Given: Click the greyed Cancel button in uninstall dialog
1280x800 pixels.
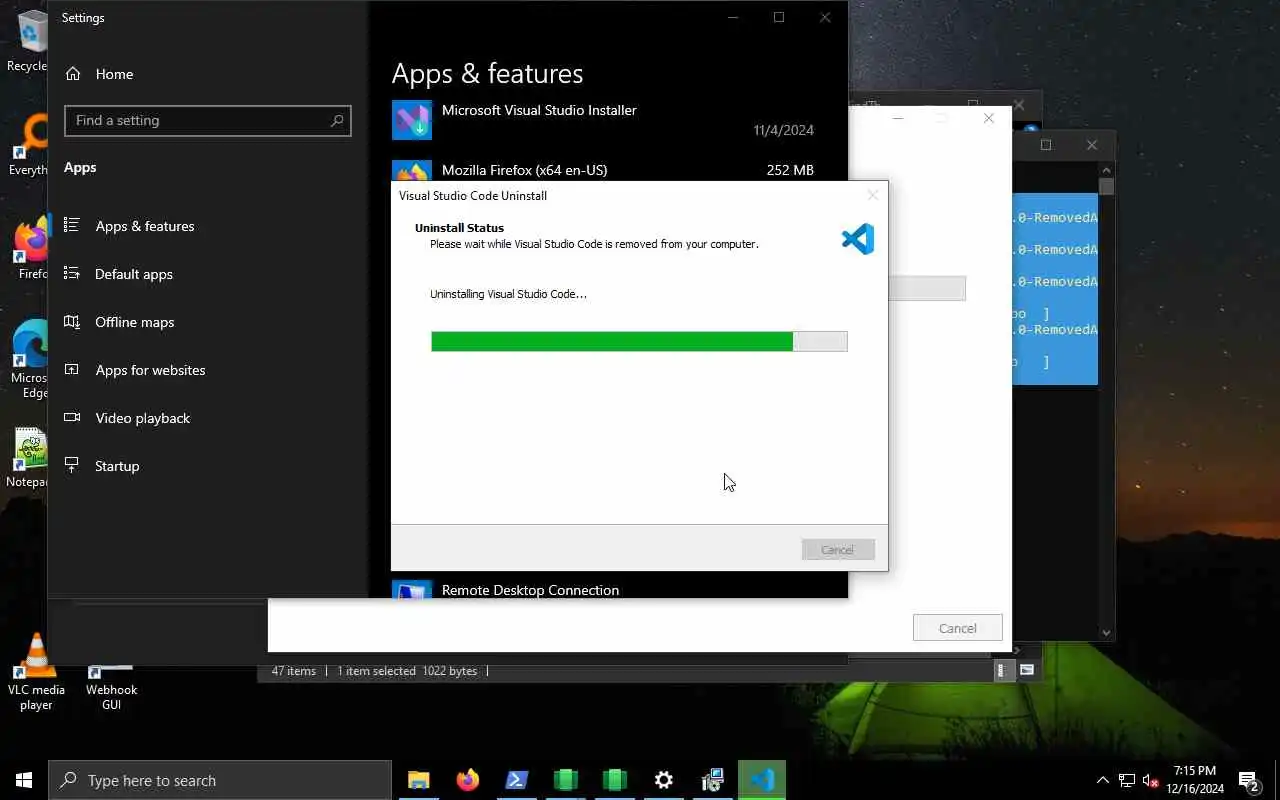Looking at the screenshot, I should (838, 550).
